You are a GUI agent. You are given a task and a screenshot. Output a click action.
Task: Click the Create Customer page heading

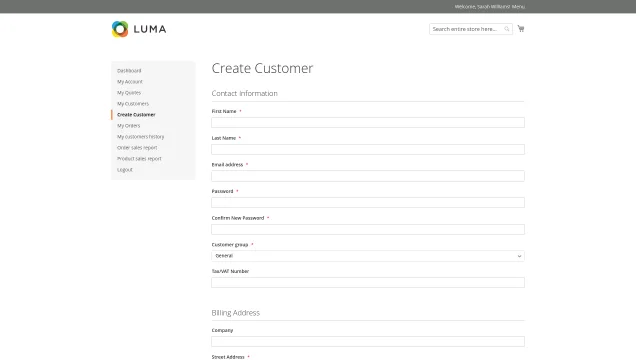262,68
